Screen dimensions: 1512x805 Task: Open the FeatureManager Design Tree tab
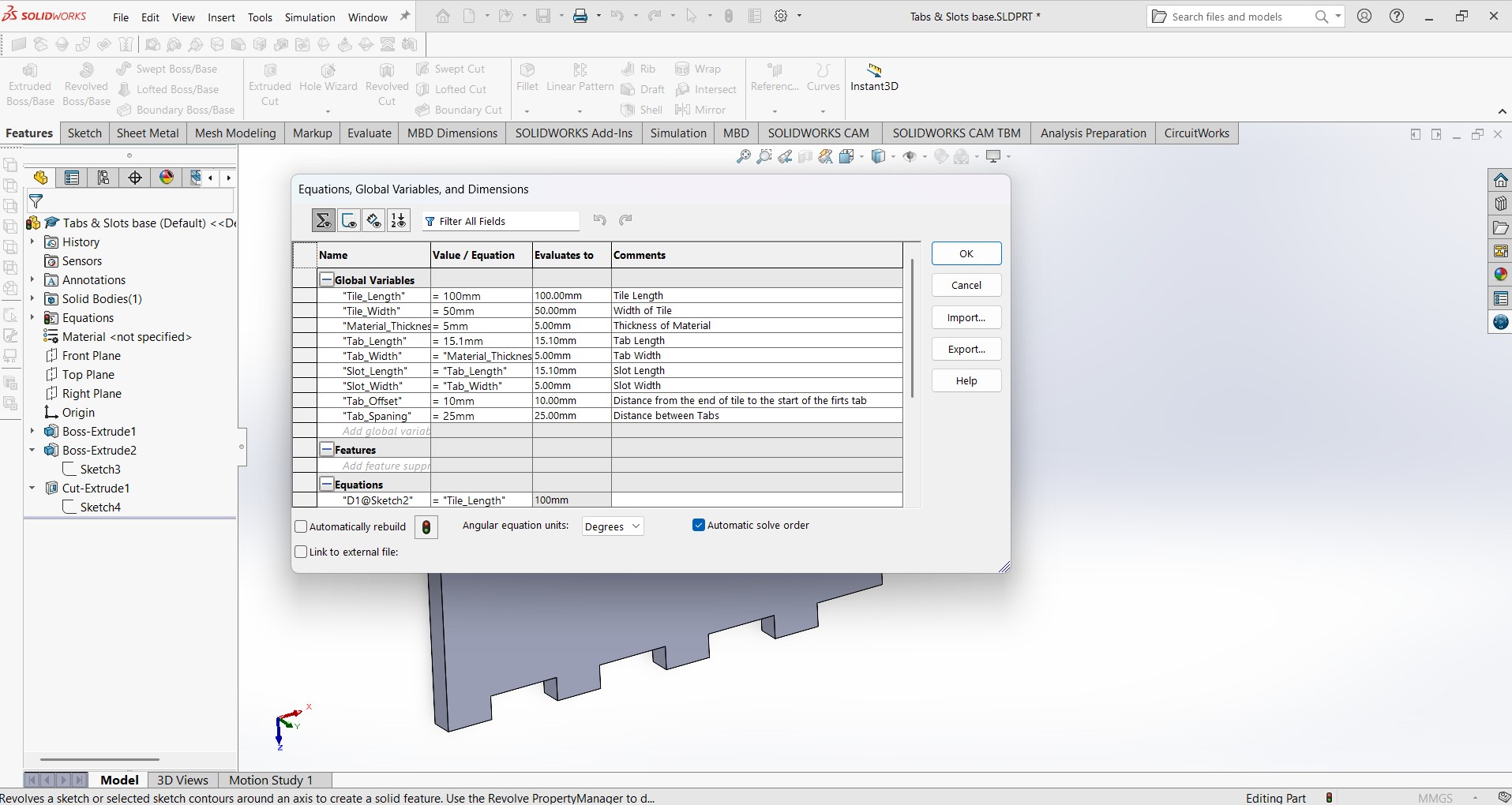coord(41,178)
